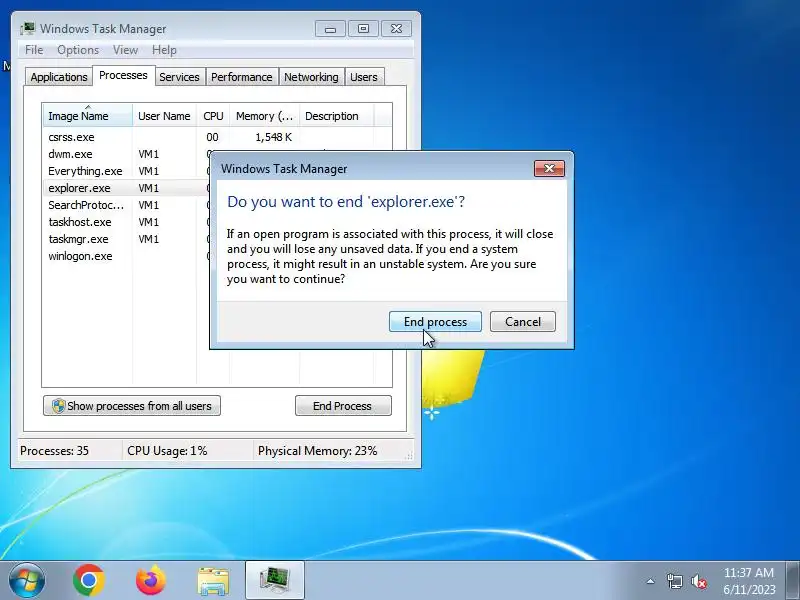Sort by the Image Name column header
Screen dimensions: 800x600
tap(88, 116)
